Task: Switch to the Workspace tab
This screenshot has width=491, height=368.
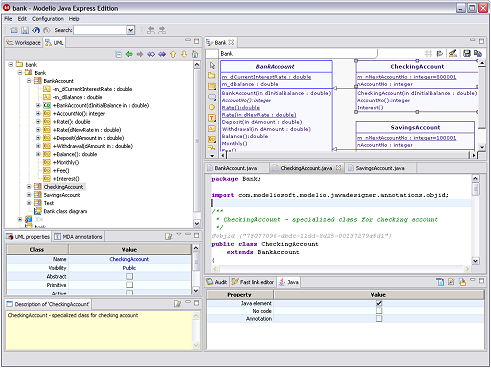Action: [23, 43]
